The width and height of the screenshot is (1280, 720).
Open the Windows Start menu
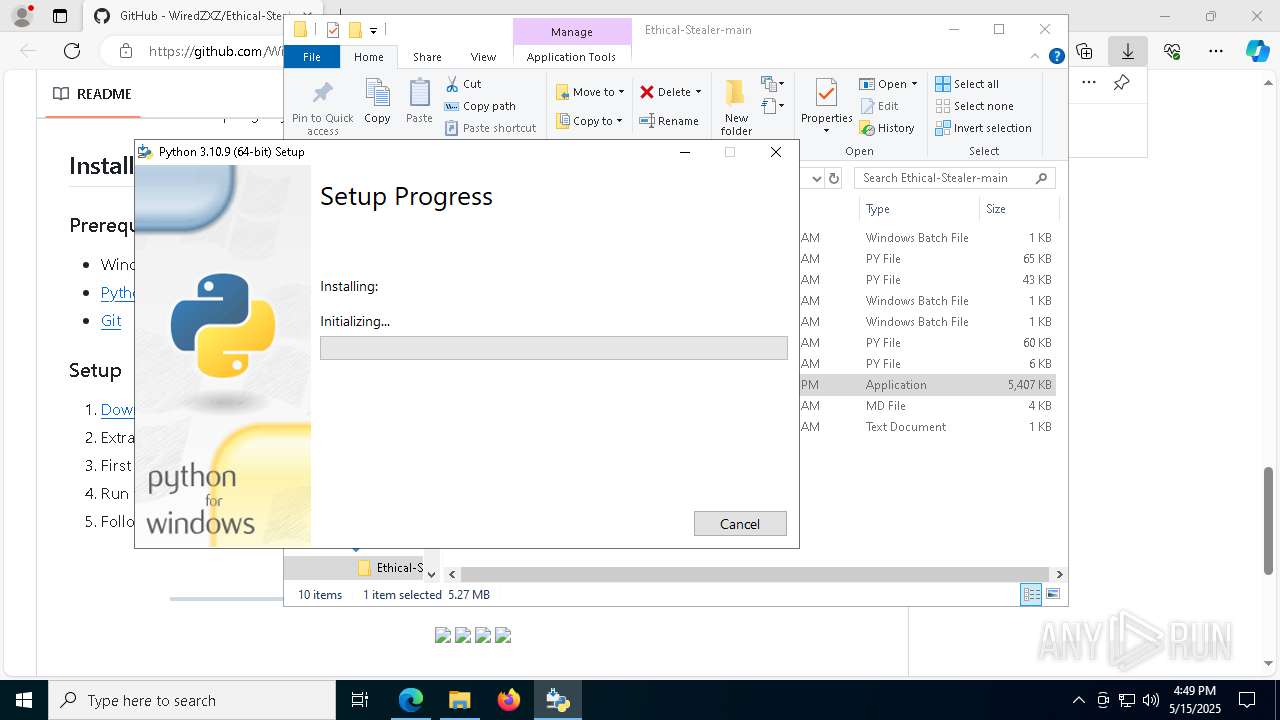pos(24,700)
